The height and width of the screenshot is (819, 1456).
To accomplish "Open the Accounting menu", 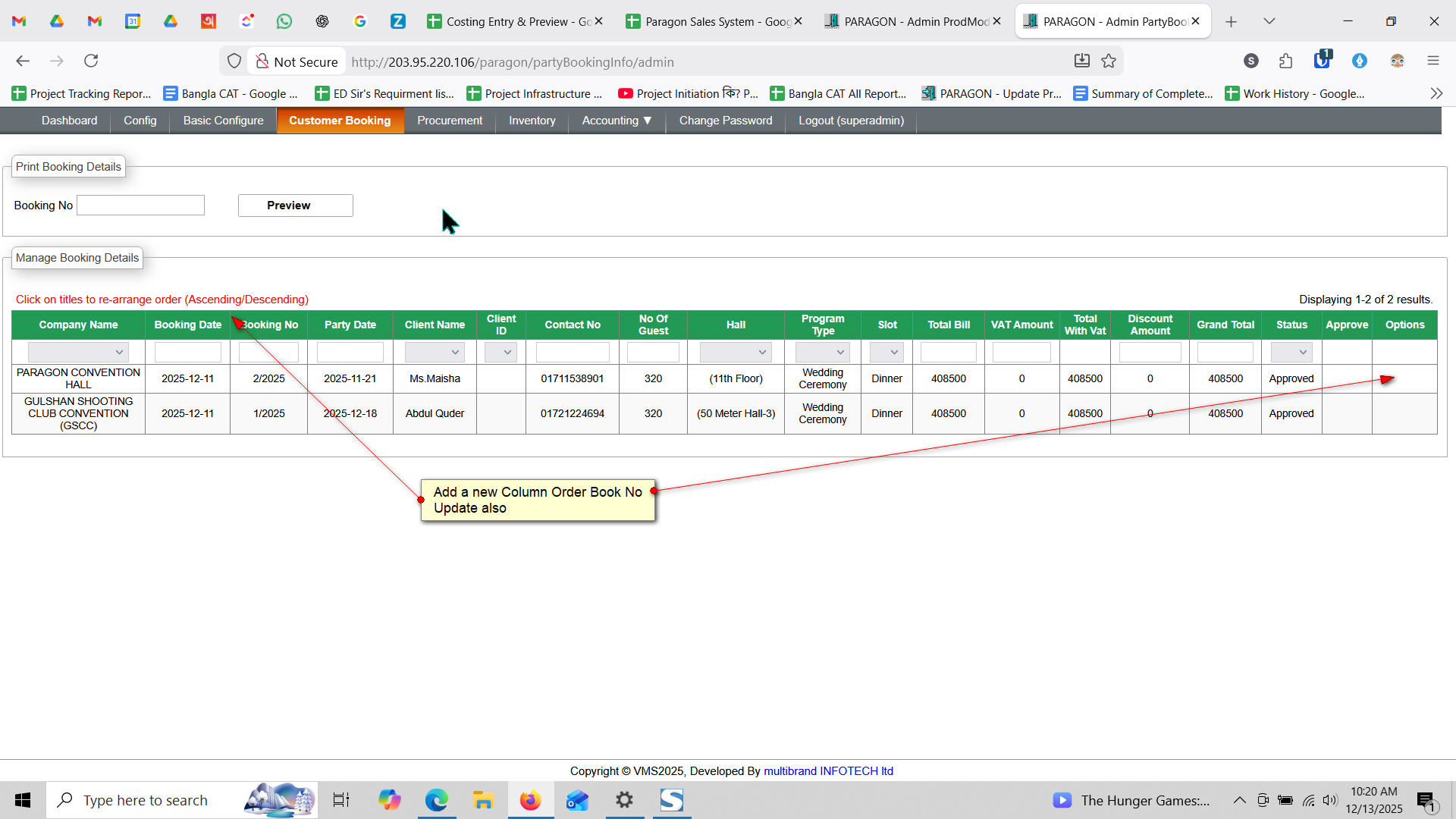I will pos(617,121).
